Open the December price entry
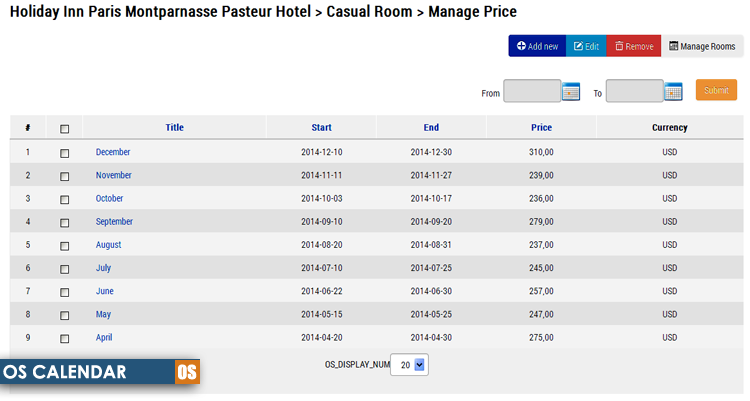The width and height of the screenshot is (750, 401). [x=113, y=152]
